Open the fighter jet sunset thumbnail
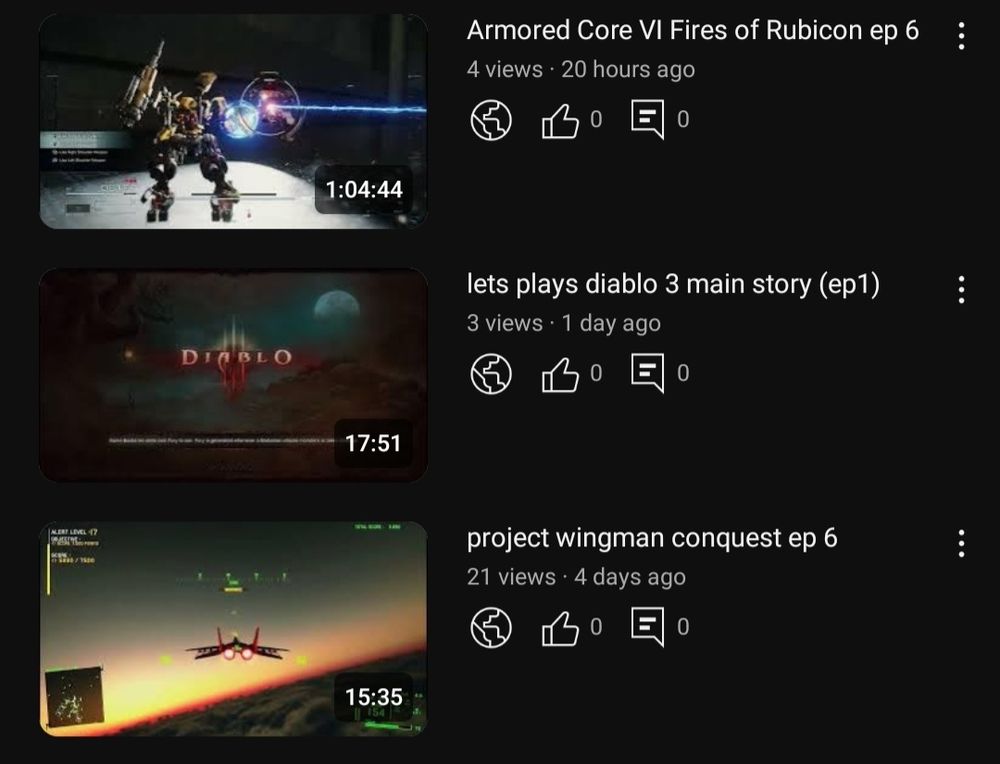 click(233, 629)
